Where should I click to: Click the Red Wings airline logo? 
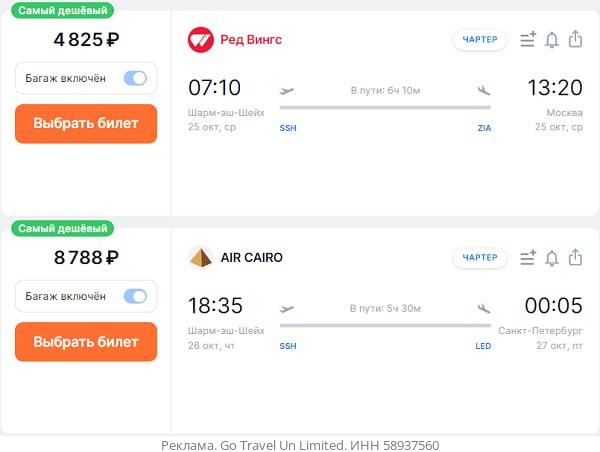(201, 40)
